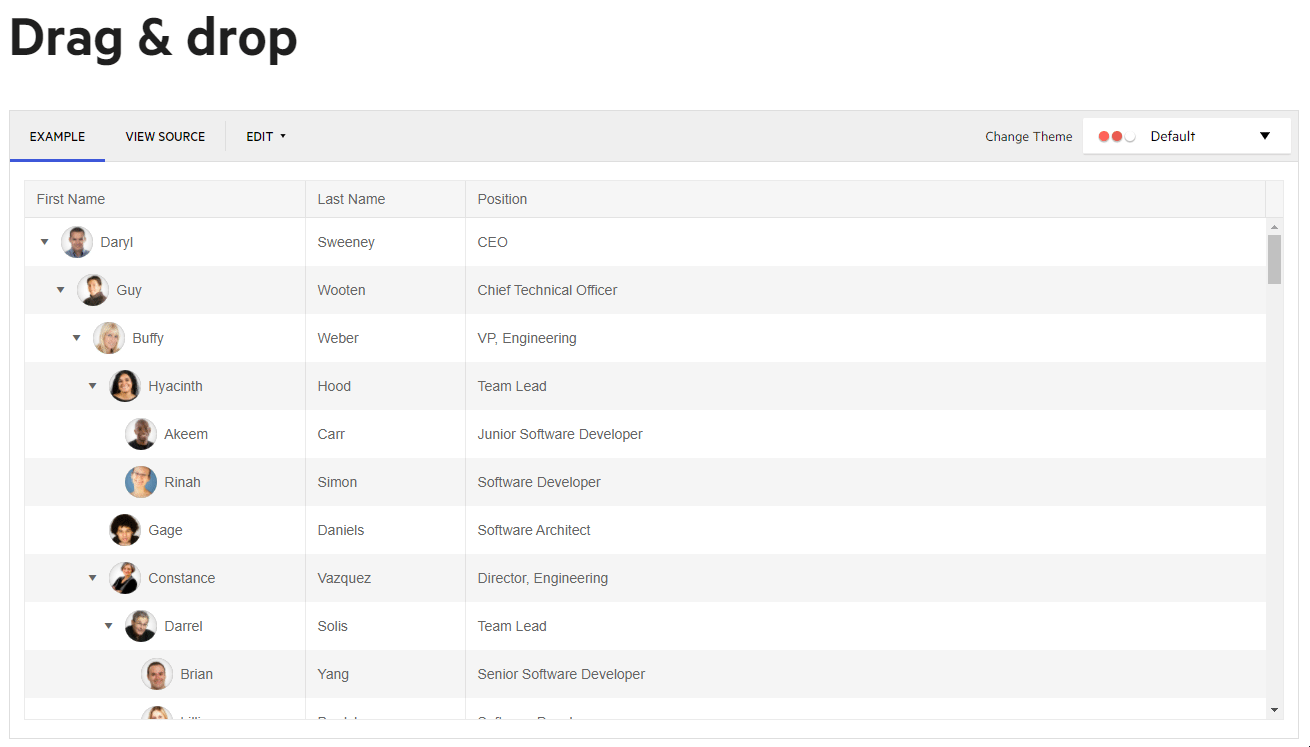Click Guy Wooten's avatar photo
Viewport: 1310px width, 747px height.
point(93,290)
